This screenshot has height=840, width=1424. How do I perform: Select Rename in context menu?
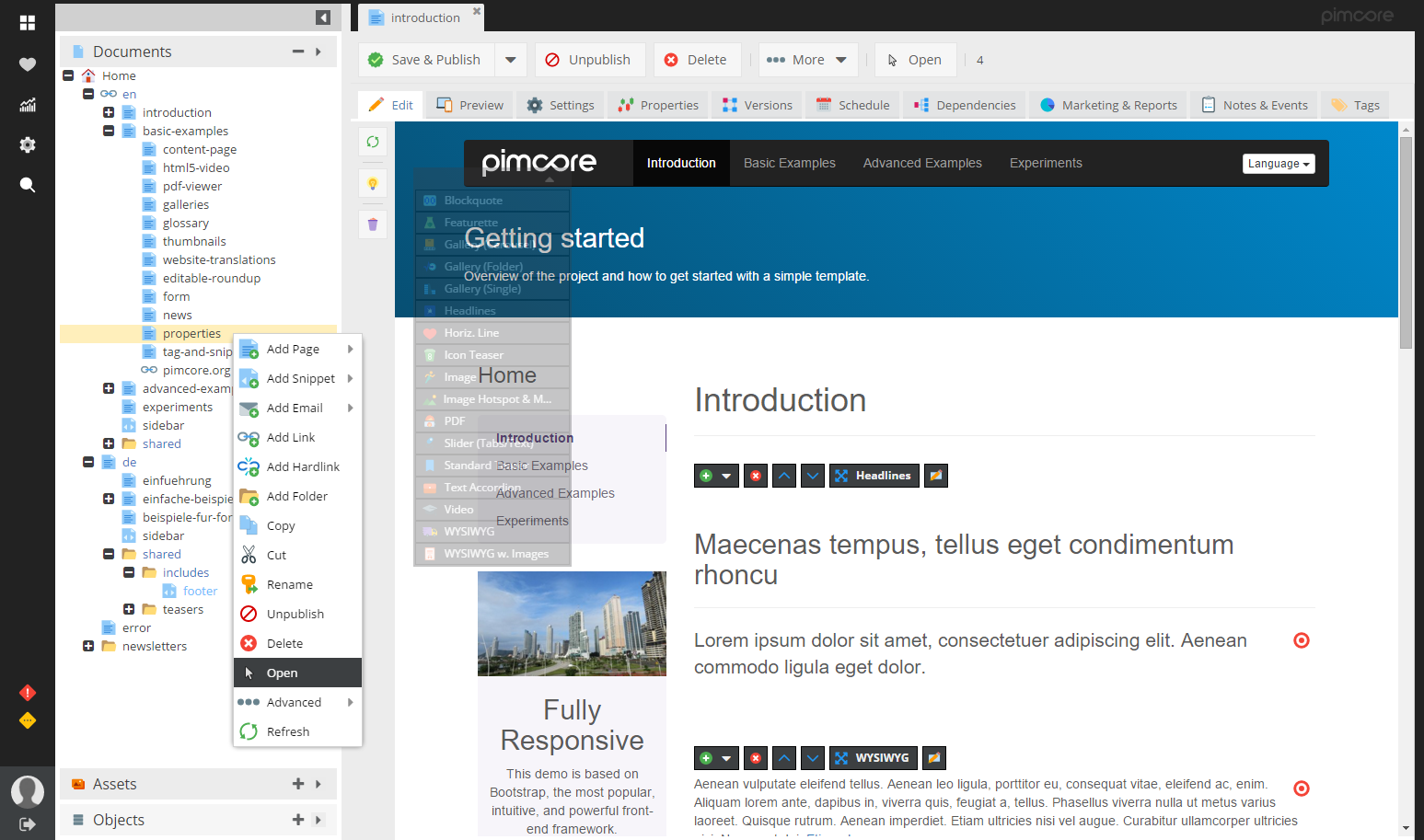tap(297, 584)
